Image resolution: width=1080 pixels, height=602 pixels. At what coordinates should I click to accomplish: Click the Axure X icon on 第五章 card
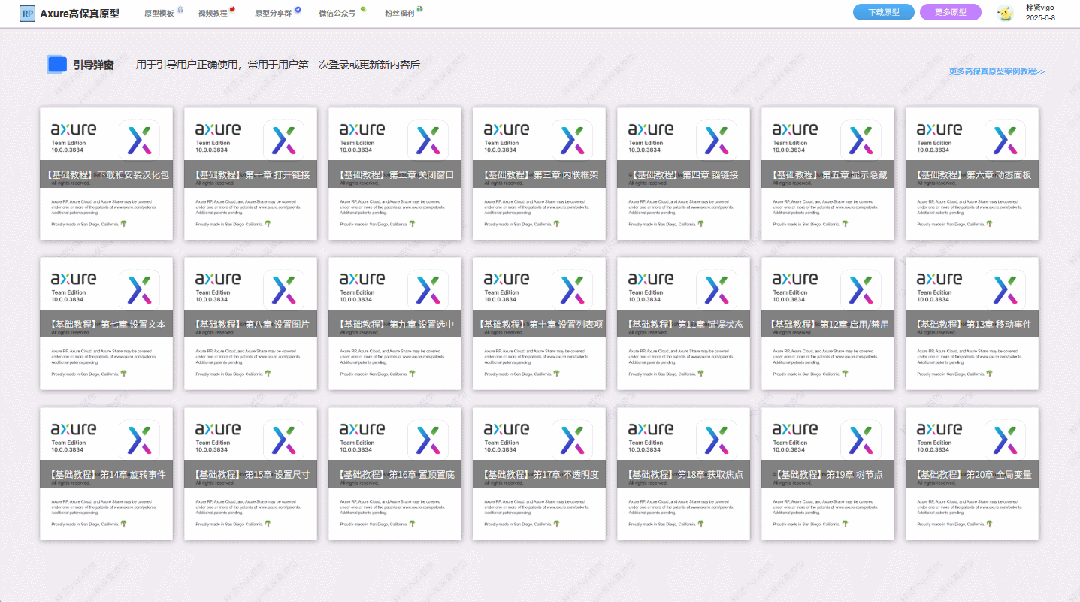[862, 140]
